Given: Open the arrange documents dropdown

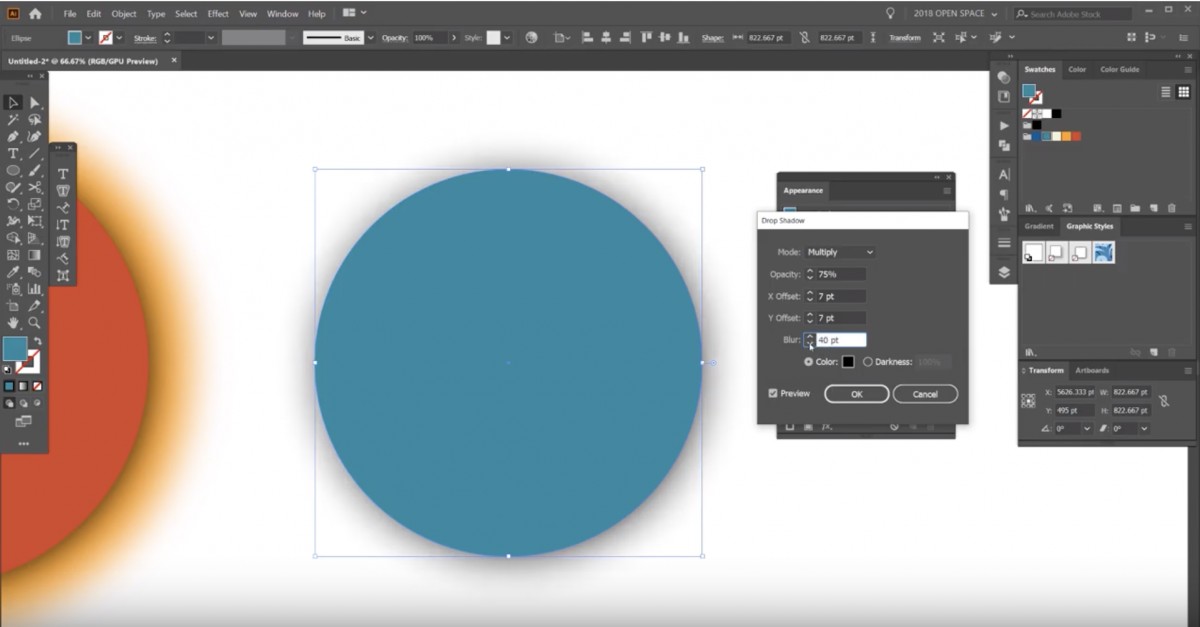Looking at the screenshot, I should [x=354, y=13].
